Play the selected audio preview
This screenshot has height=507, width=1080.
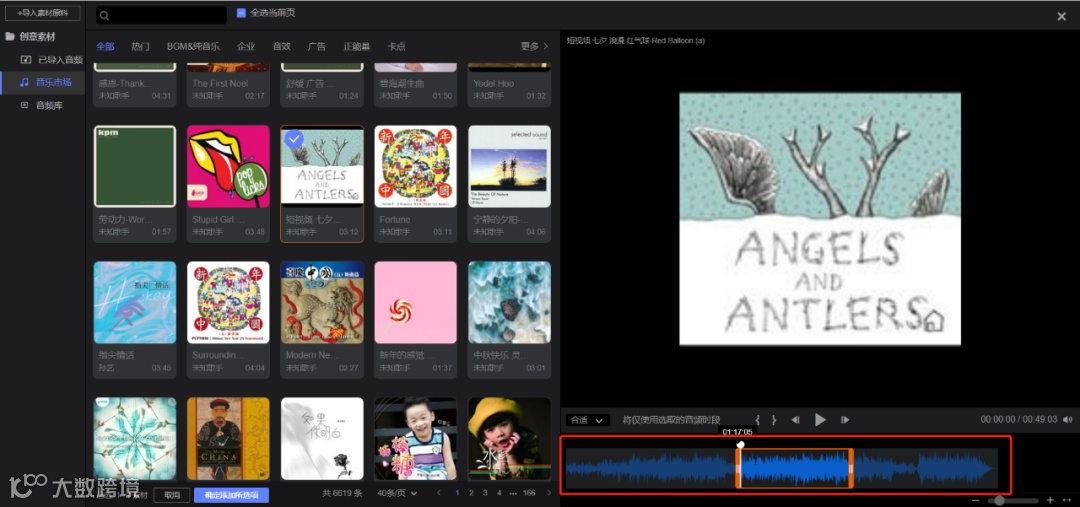(x=820, y=420)
